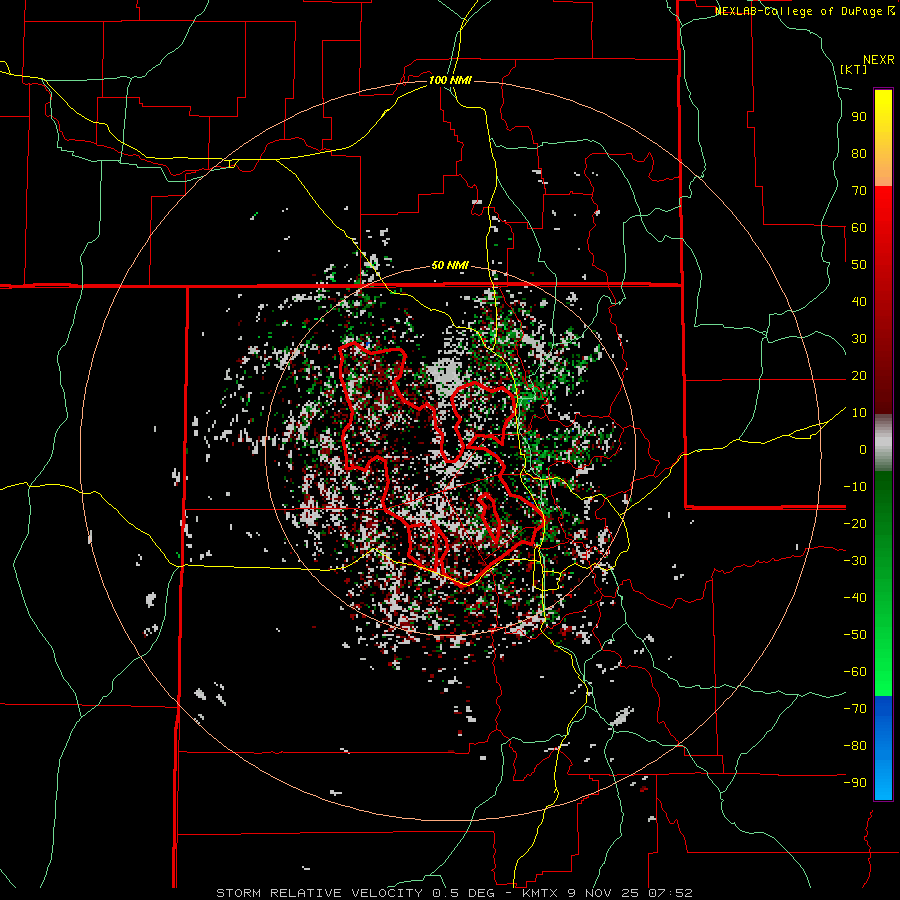Select the 9 NOV 25 date text
900x900 pixels.
[605, 893]
